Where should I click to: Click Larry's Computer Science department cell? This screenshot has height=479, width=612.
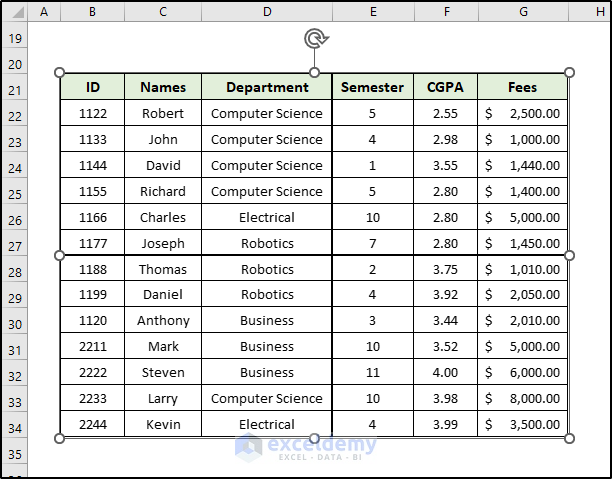[267, 398]
